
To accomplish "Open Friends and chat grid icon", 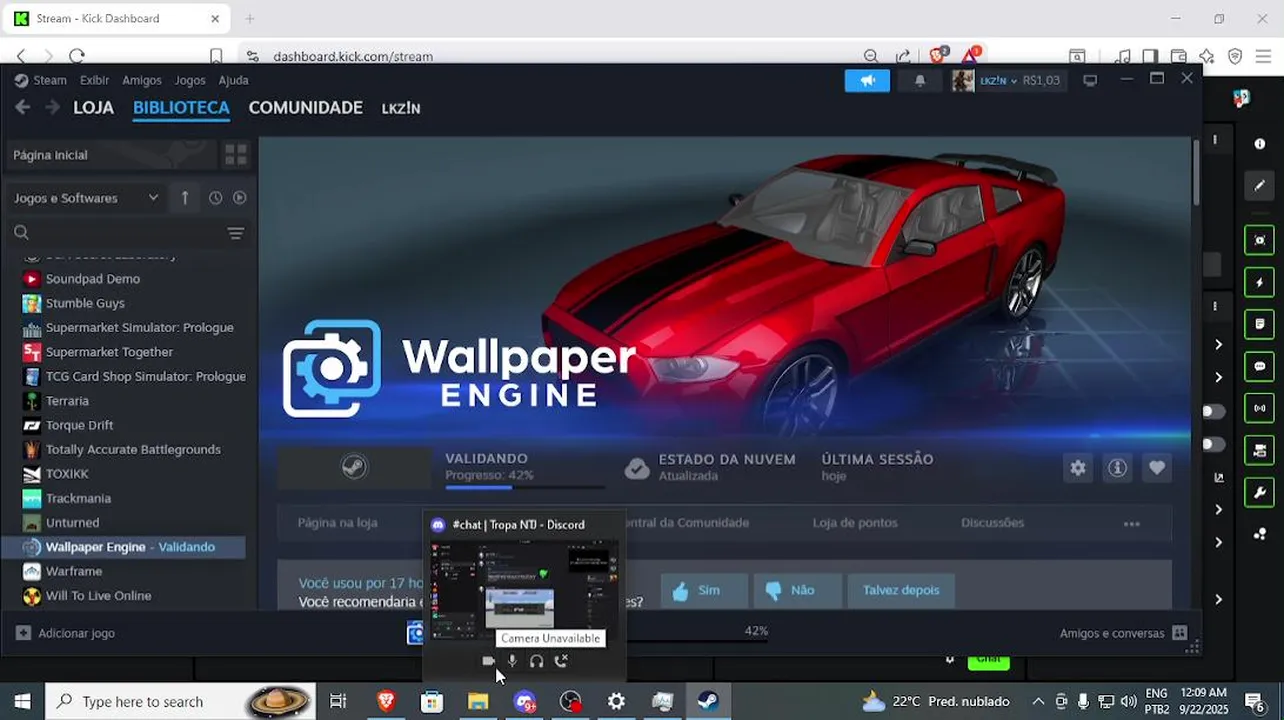I will click(x=1179, y=633).
